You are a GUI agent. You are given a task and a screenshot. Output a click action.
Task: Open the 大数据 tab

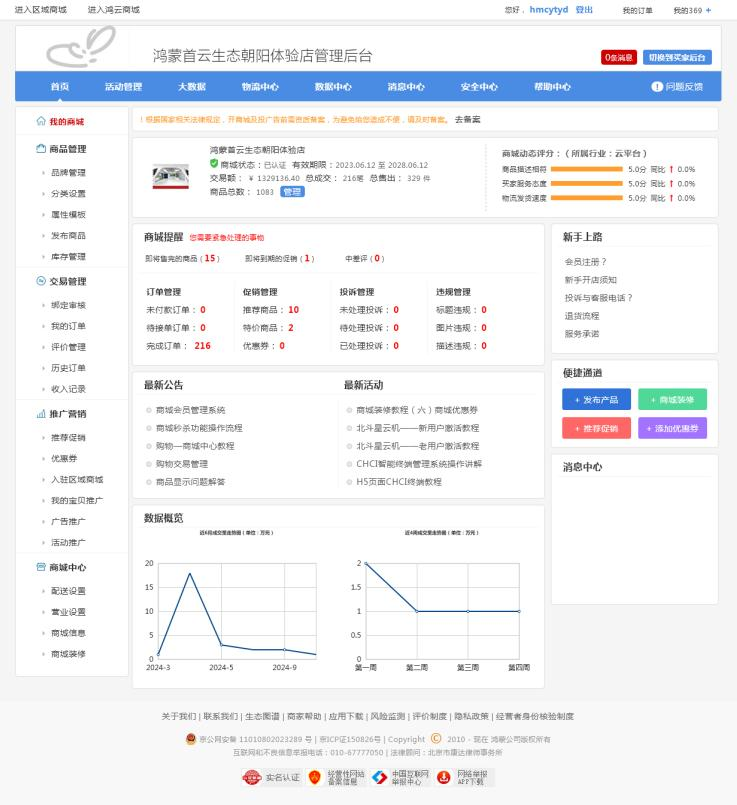click(192, 86)
